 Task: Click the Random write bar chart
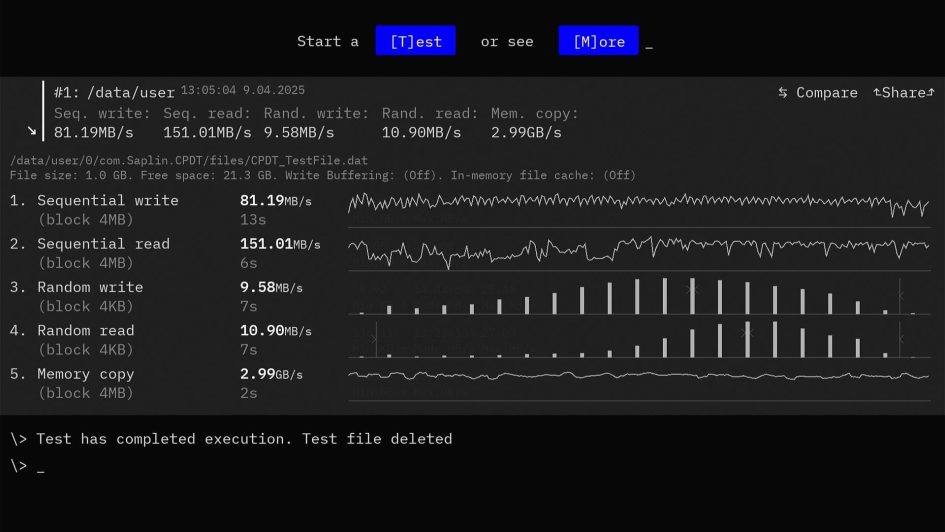pyautogui.click(x=638, y=297)
